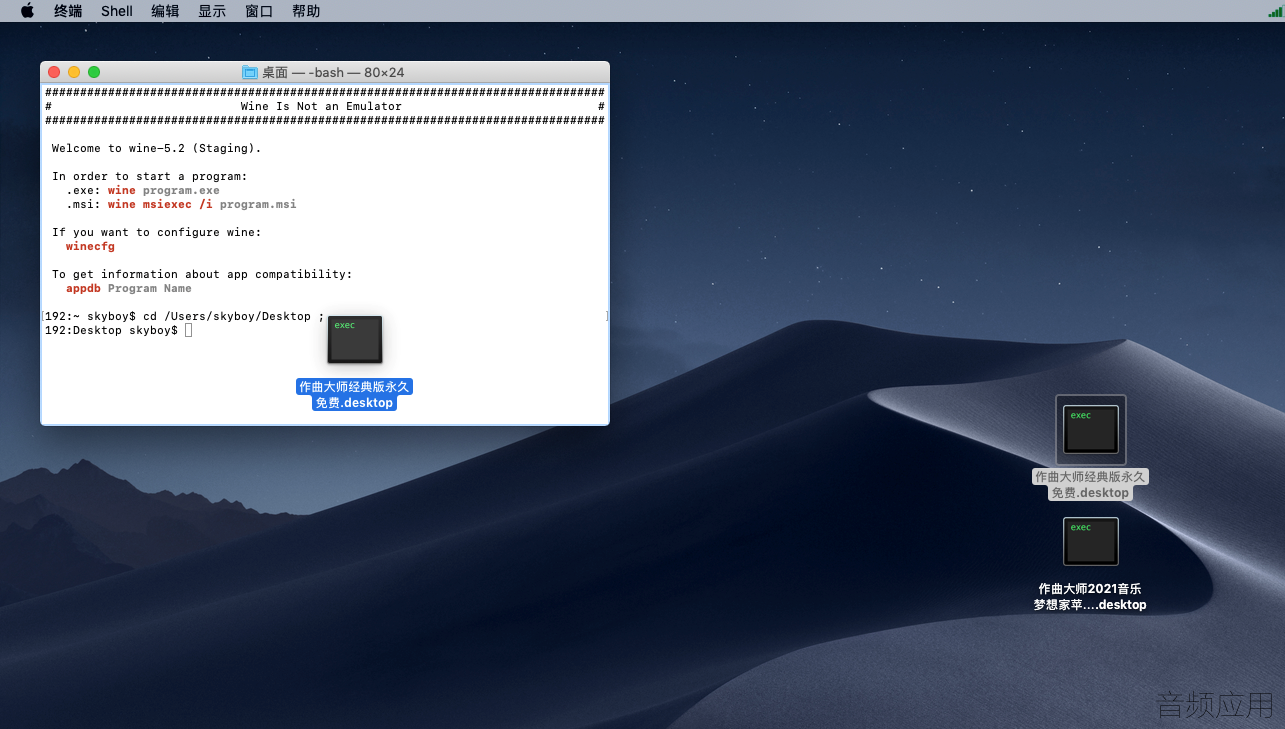
Task: Open the 编辑 menu
Action: [x=165, y=11]
